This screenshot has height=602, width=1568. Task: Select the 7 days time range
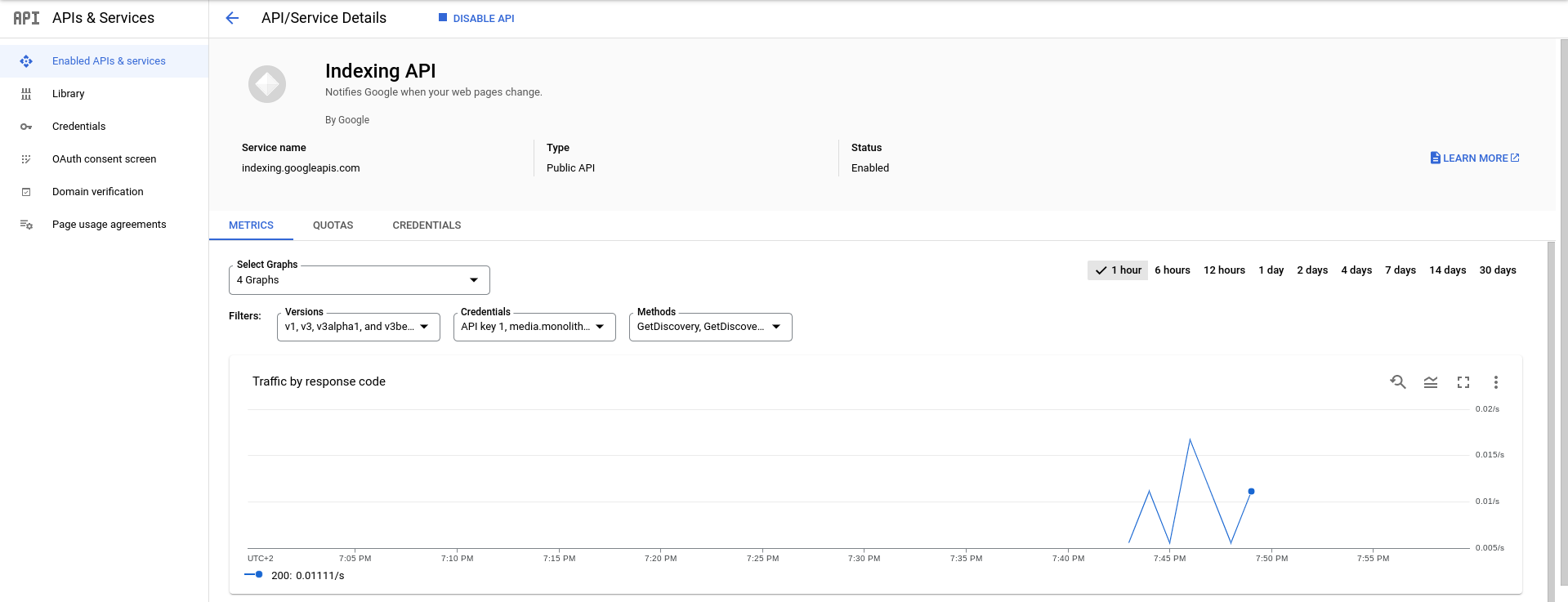[x=1400, y=270]
